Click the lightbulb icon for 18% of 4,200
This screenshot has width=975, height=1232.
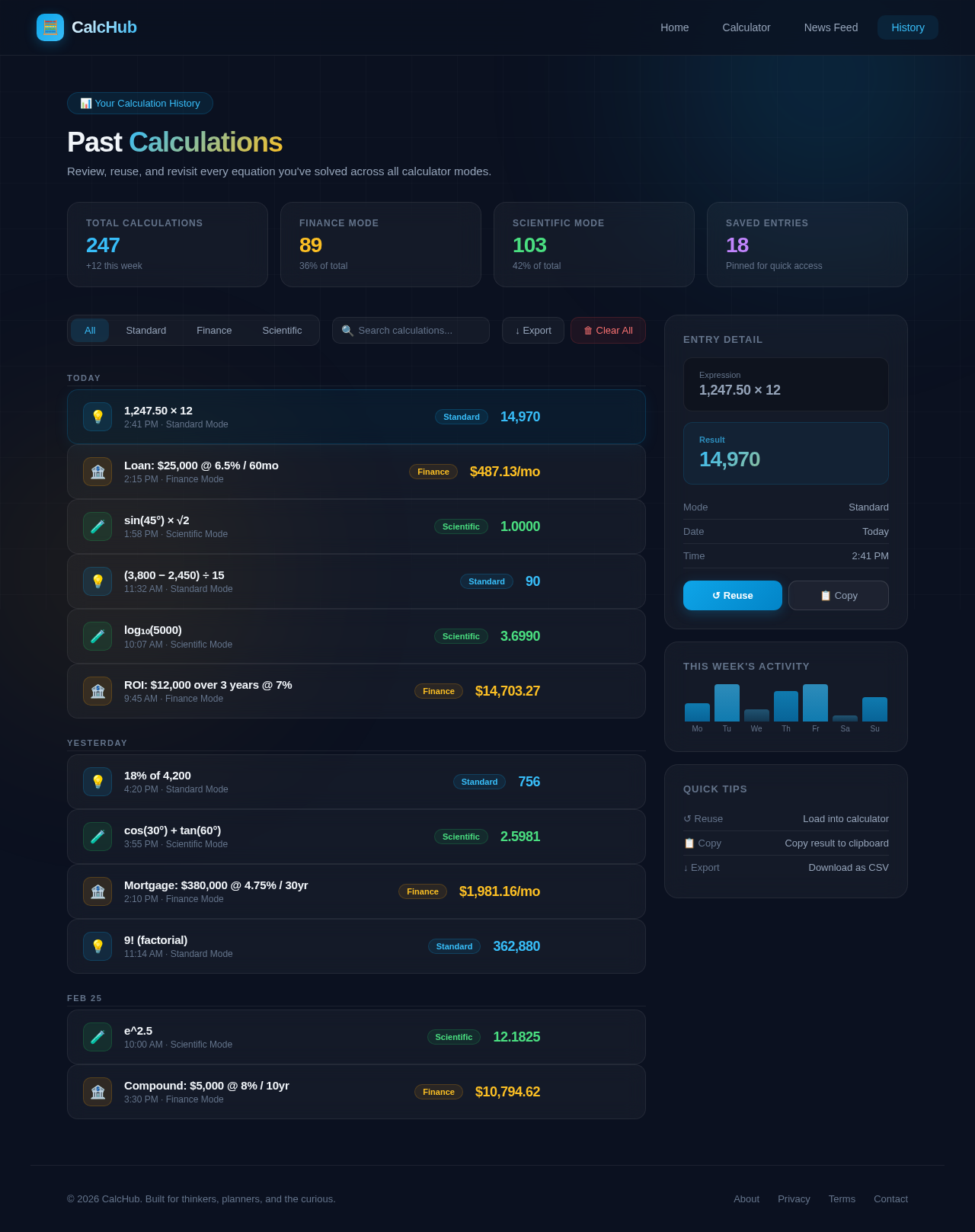point(97,782)
